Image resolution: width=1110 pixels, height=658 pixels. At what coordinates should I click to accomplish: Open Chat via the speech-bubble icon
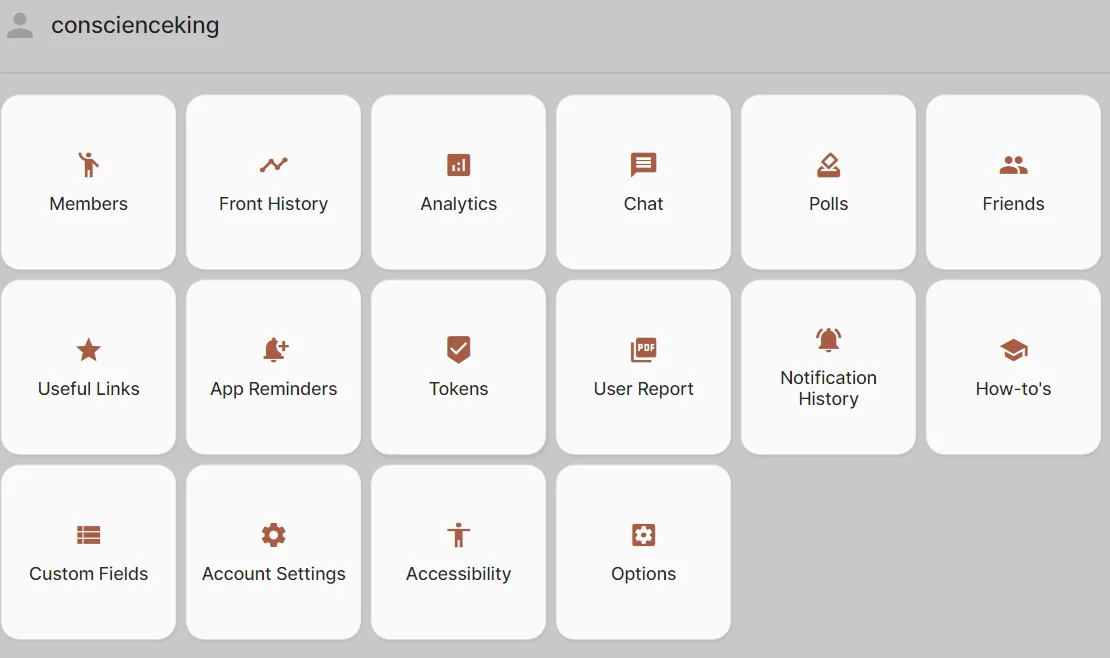click(x=643, y=165)
